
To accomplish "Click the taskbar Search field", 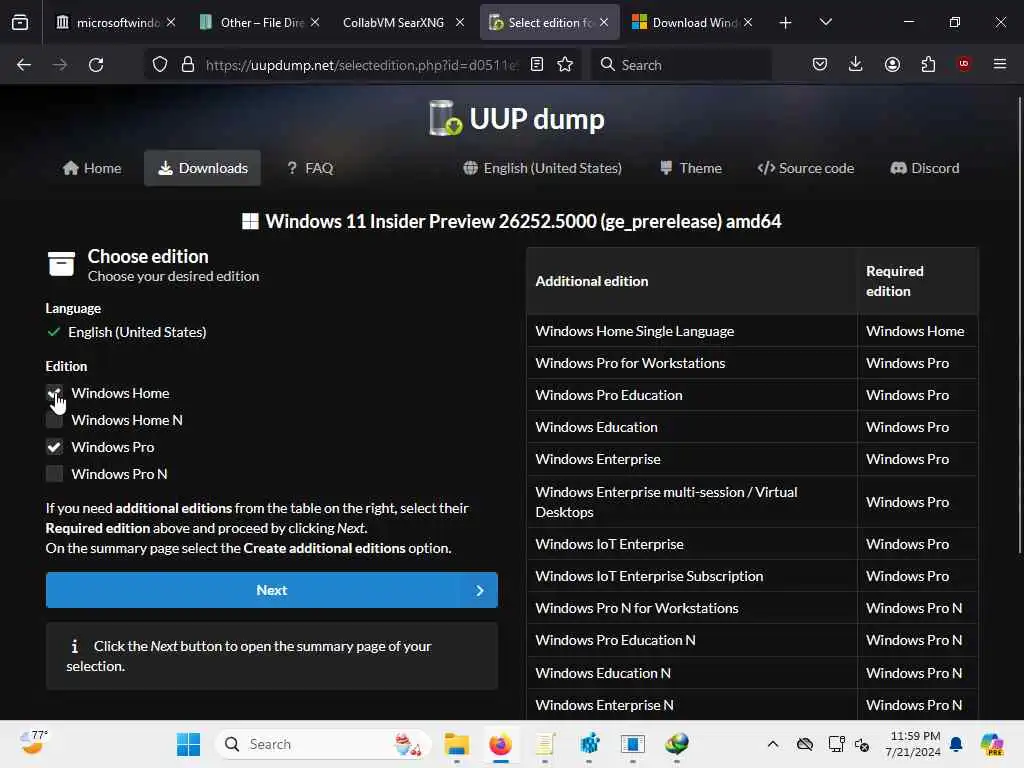I will pyautogui.click(x=323, y=744).
